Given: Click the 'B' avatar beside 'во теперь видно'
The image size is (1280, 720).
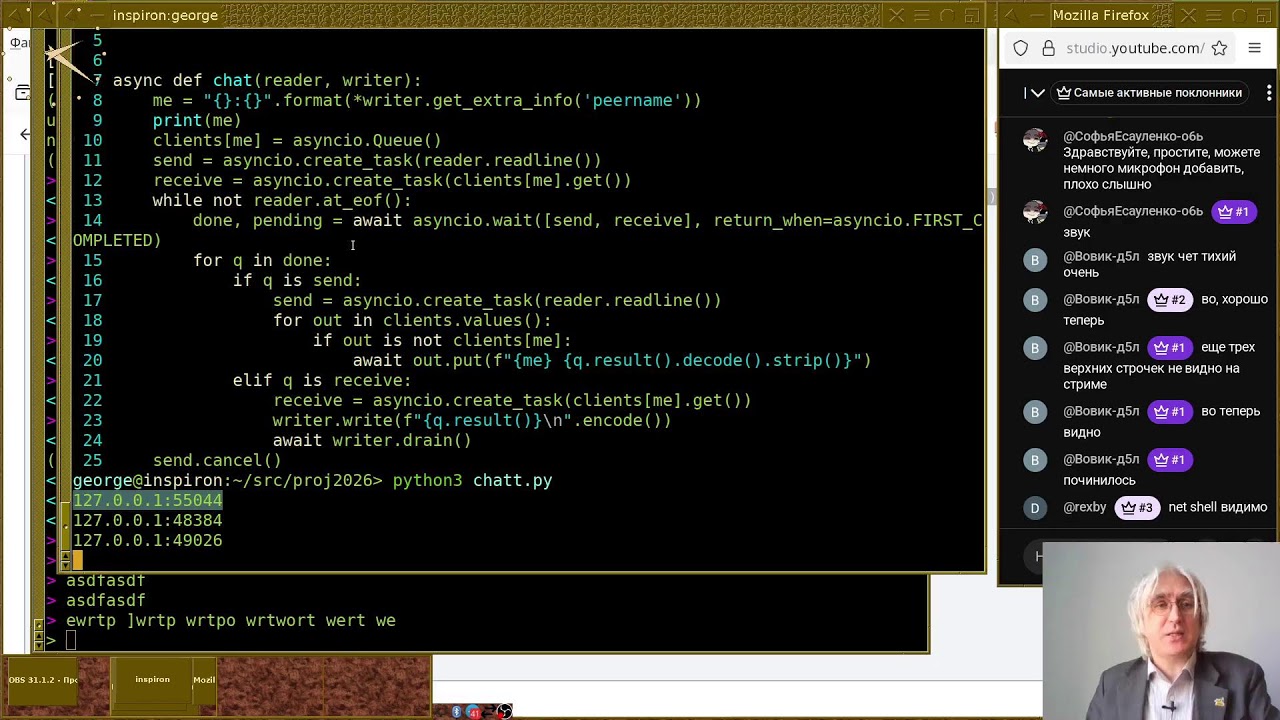Looking at the screenshot, I should pos(1035,412).
